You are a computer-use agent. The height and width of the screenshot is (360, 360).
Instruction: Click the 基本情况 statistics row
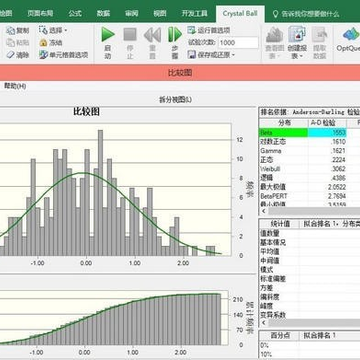[309, 242]
